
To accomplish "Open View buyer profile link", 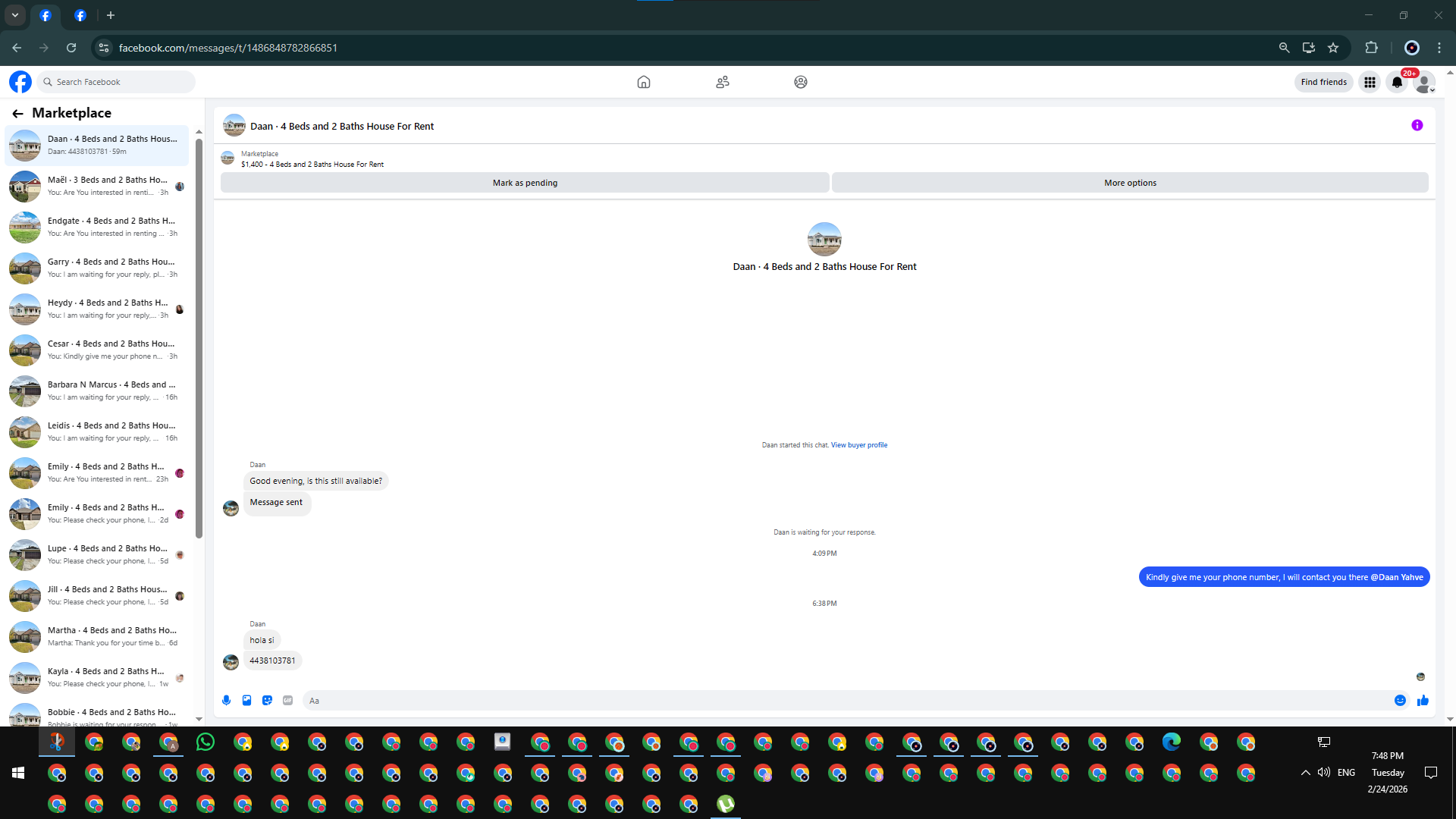I will 858,445.
